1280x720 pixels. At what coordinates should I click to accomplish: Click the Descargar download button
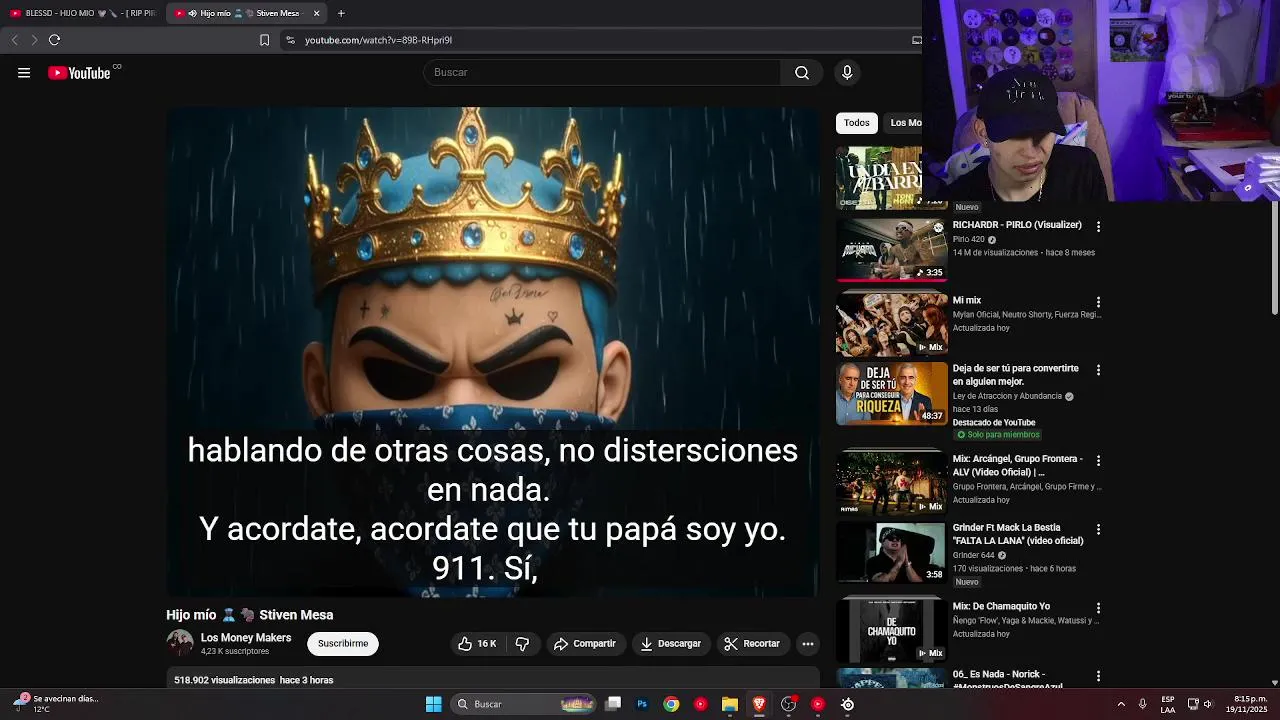[x=670, y=644]
